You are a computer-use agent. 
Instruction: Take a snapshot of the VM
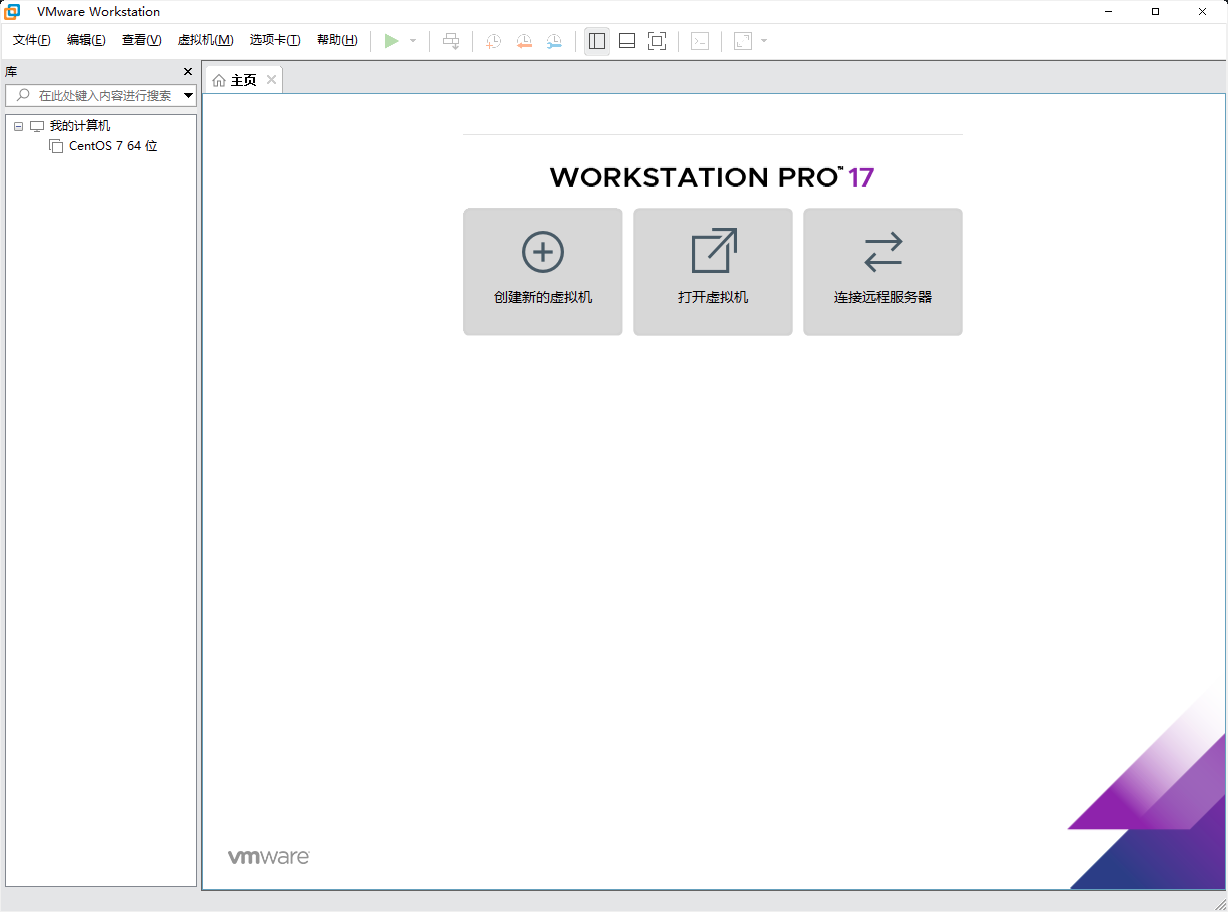491,41
